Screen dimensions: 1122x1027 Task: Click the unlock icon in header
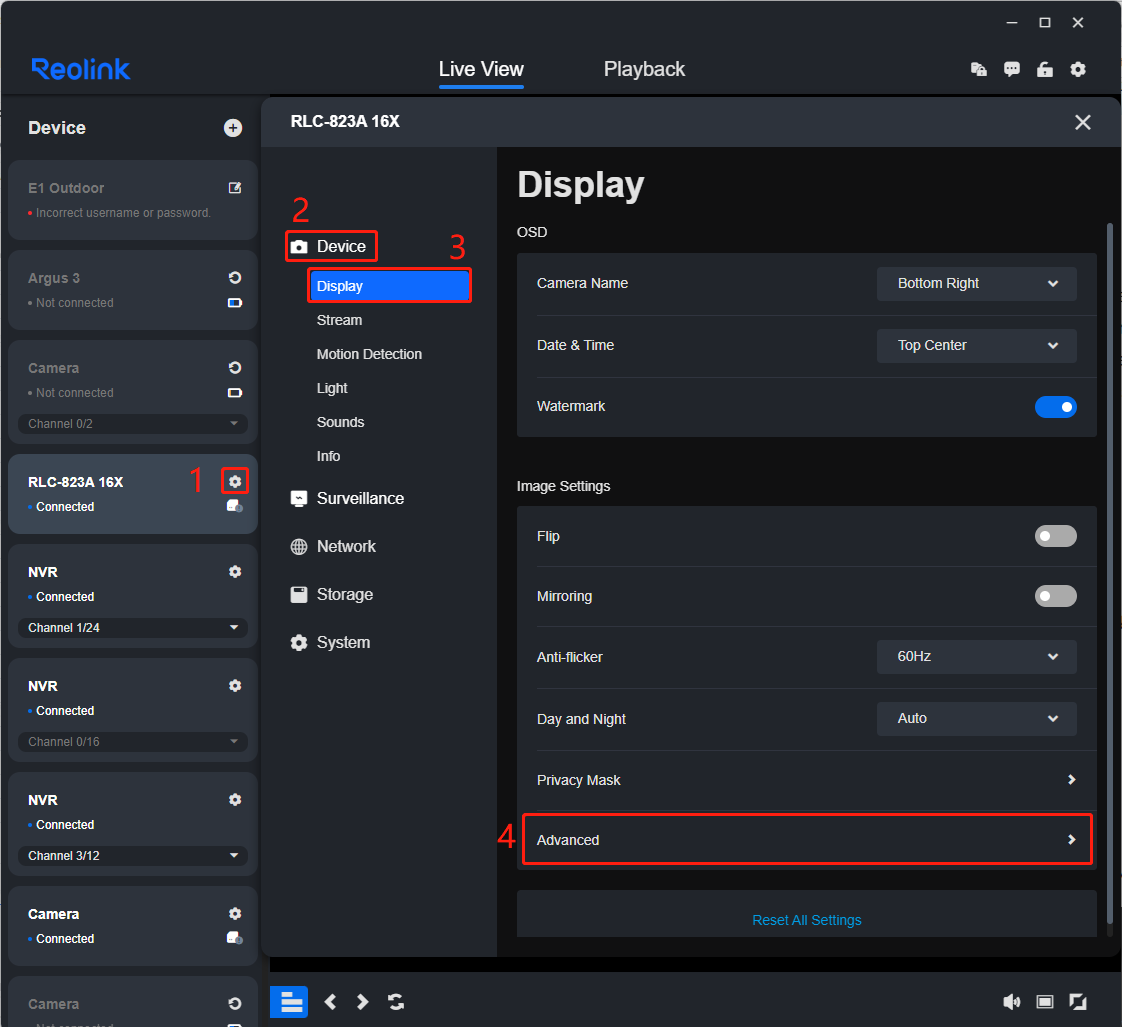coord(1045,69)
